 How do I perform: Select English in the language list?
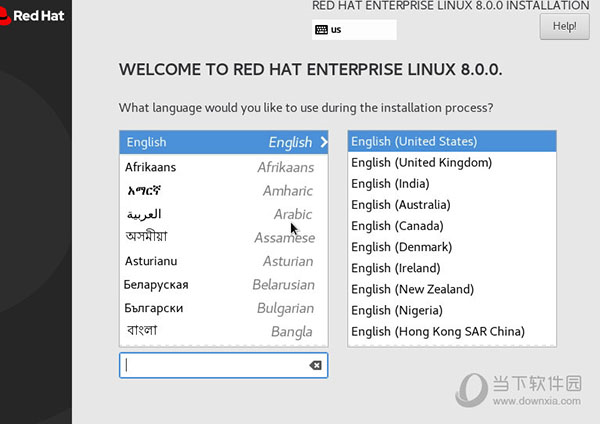coord(223,142)
